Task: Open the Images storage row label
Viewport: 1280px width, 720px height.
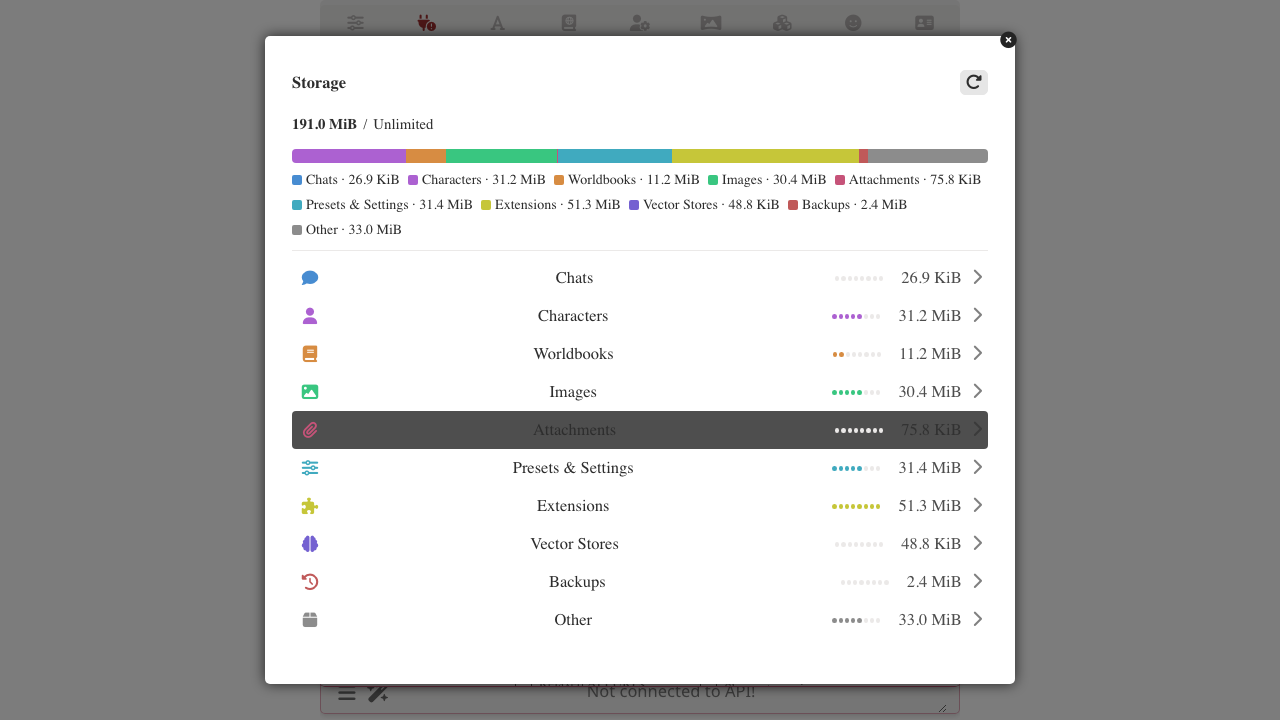Action: coord(573,392)
